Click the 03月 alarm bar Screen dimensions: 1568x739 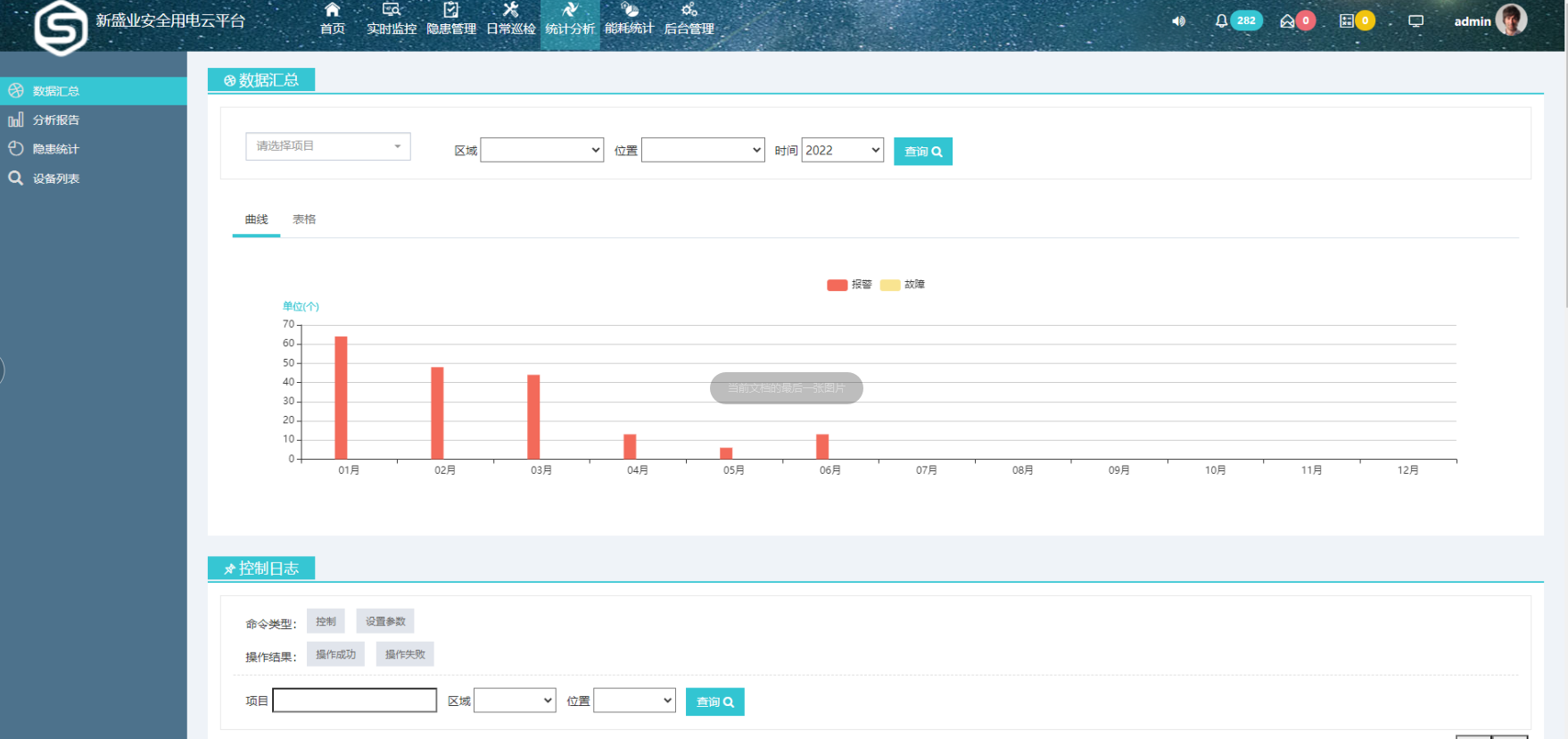[x=533, y=417]
